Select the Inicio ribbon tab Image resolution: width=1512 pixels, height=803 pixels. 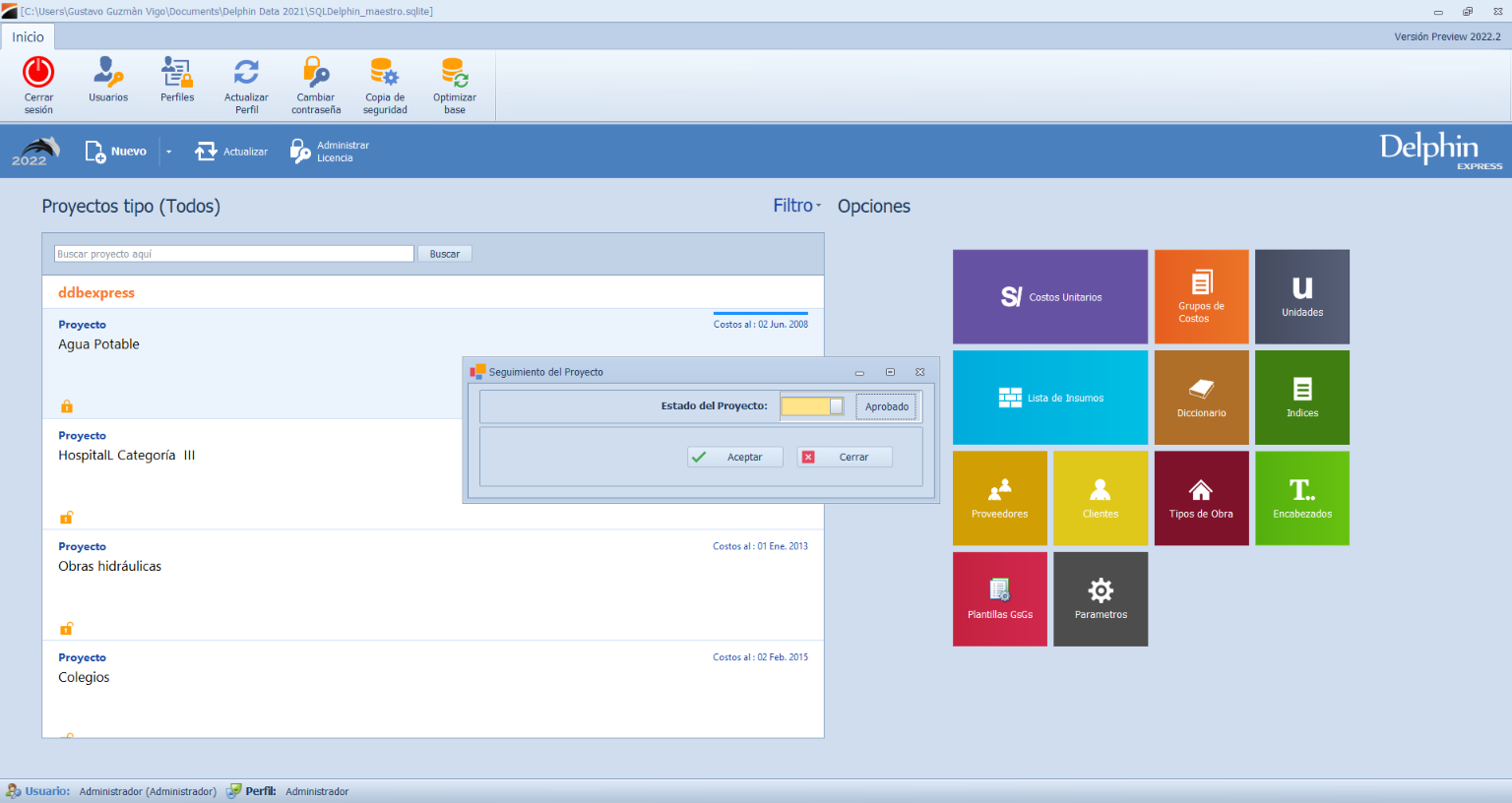pos(28,37)
